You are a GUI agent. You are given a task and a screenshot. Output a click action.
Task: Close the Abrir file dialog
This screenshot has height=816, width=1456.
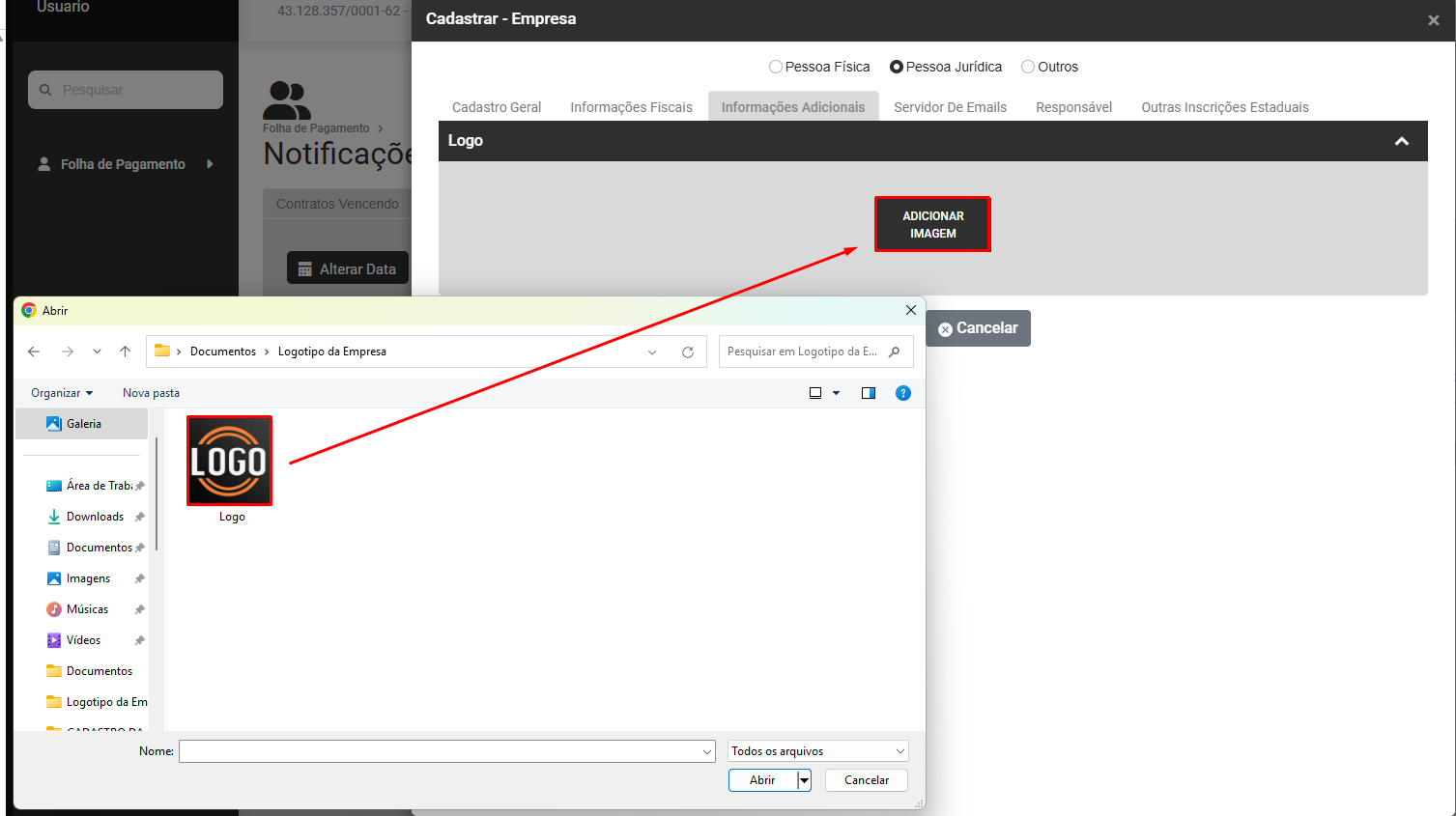[910, 310]
